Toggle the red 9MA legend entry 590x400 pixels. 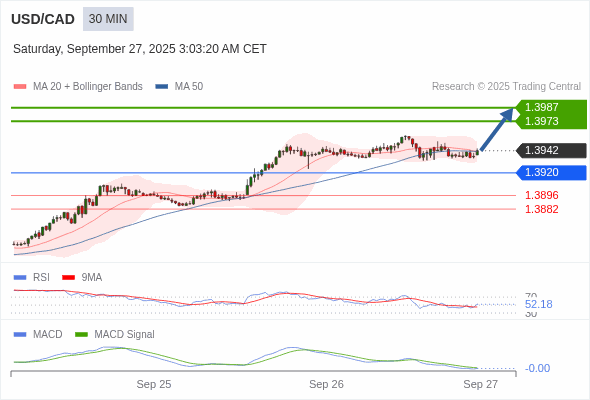coord(82,277)
